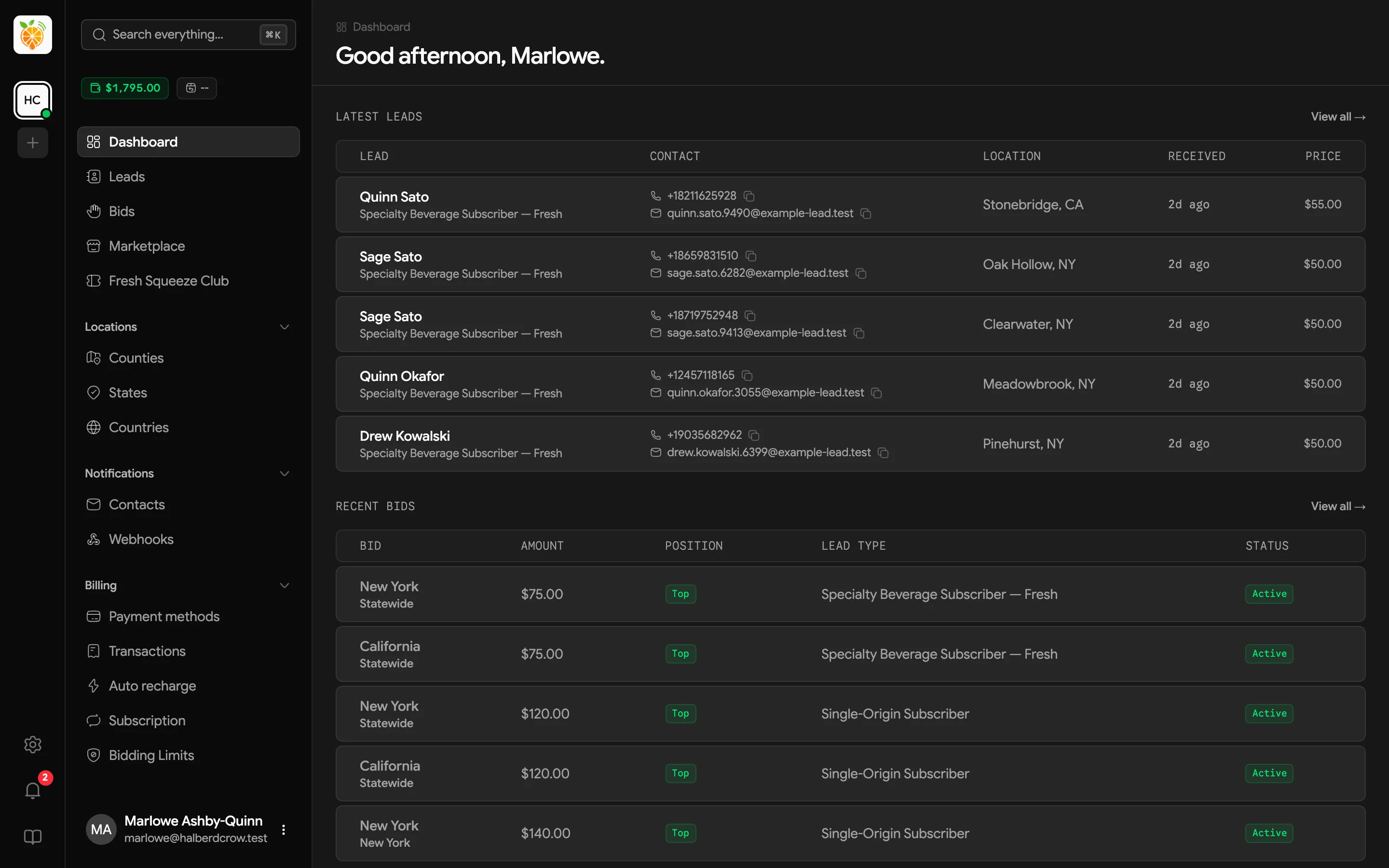View all latest leads

coord(1338,117)
